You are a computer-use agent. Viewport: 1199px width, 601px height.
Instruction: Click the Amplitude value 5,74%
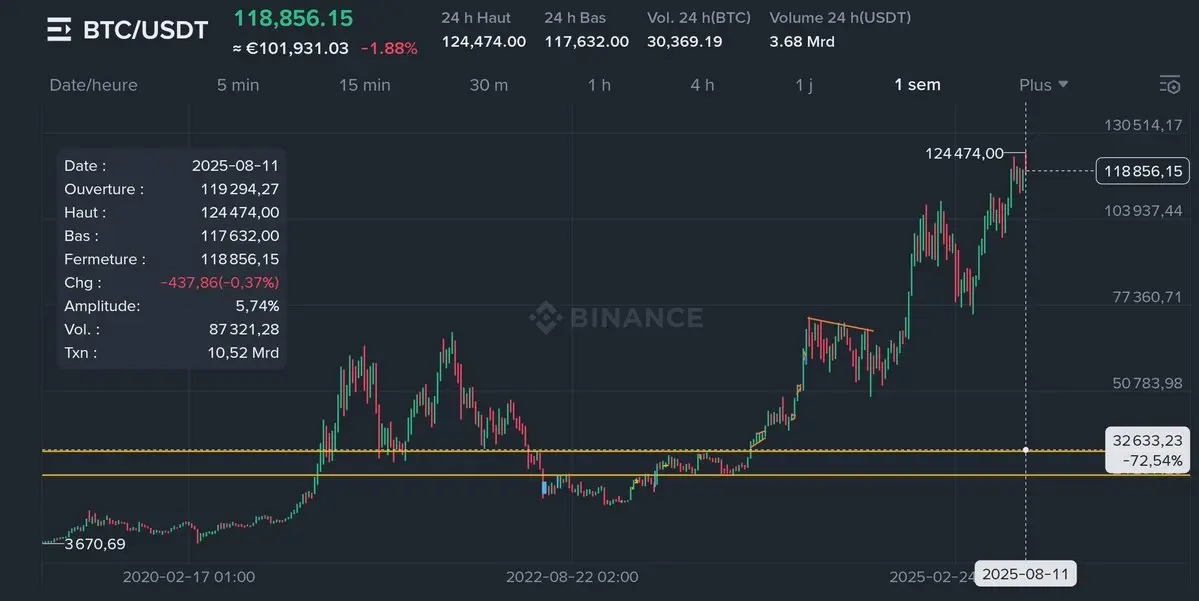click(x=257, y=306)
